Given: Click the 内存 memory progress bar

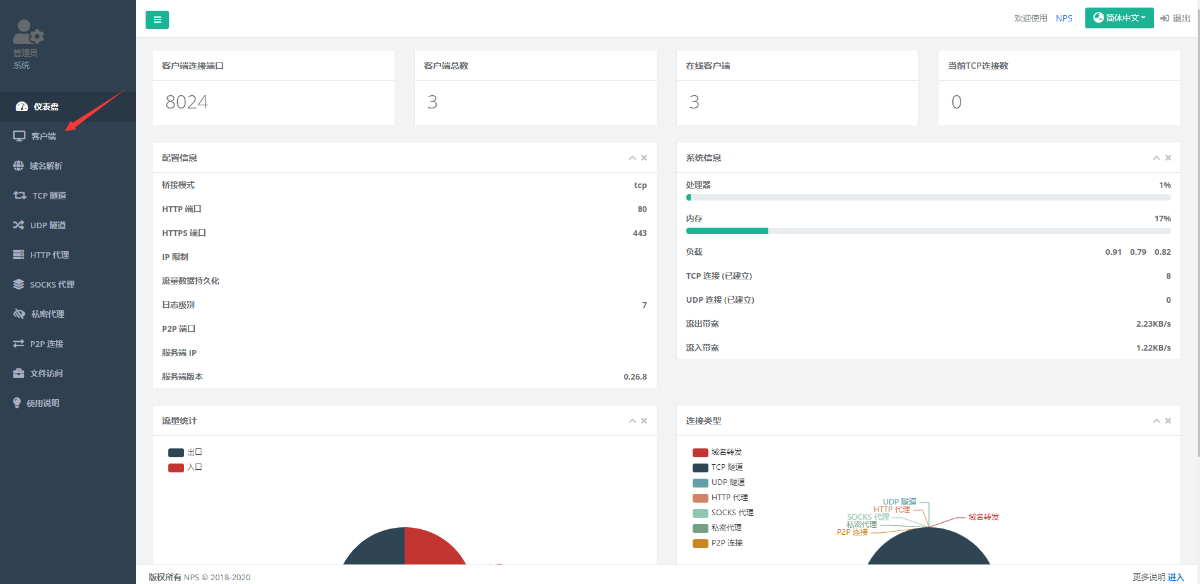Looking at the screenshot, I should [928, 231].
